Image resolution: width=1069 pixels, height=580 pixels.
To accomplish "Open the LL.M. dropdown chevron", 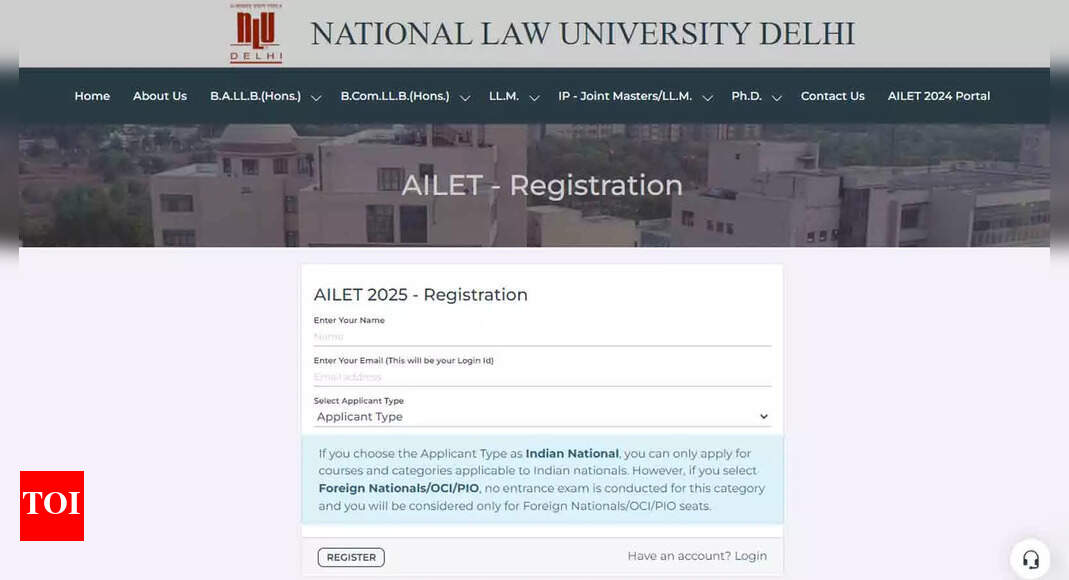I will point(534,97).
